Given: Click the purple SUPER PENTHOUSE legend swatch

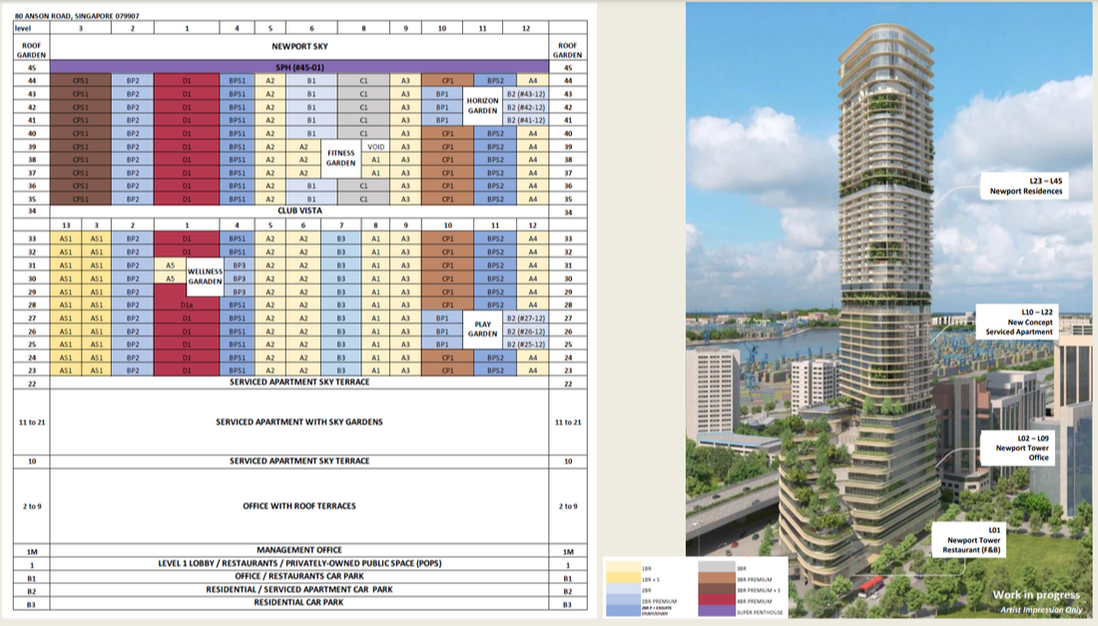Looking at the screenshot, I should click(x=716, y=611).
